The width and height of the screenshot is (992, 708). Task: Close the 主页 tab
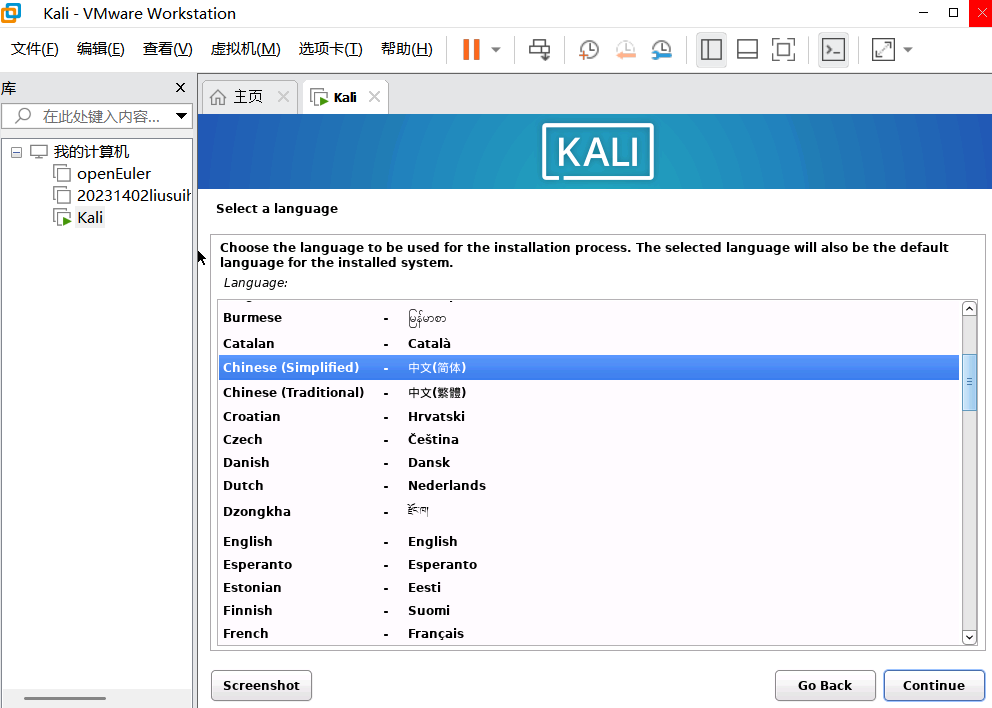283,97
